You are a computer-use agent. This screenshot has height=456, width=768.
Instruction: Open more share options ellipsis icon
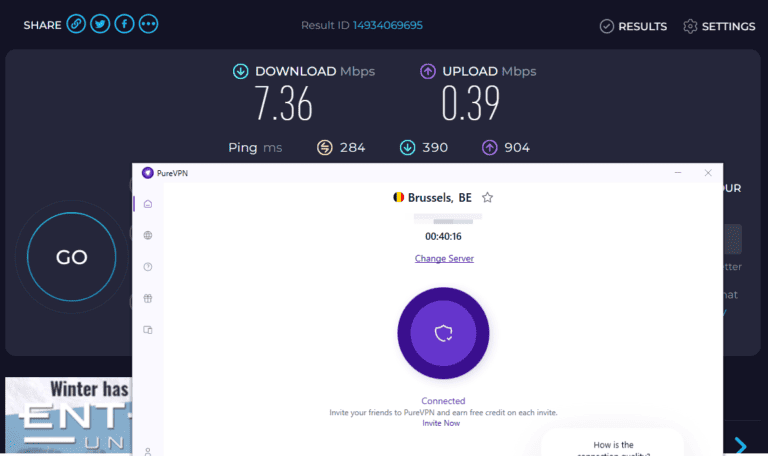[148, 24]
